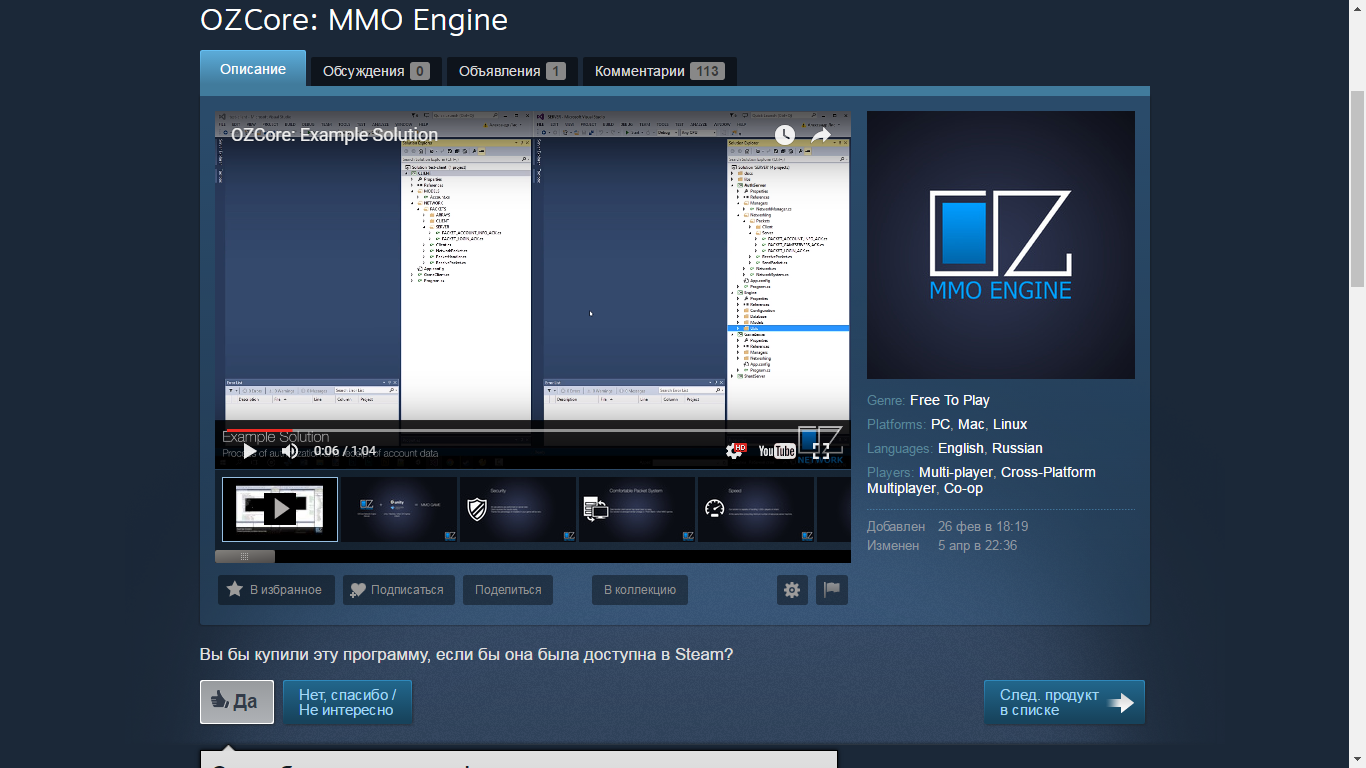
Task: Click the added date 26 фев в 18:19
Action: point(983,526)
